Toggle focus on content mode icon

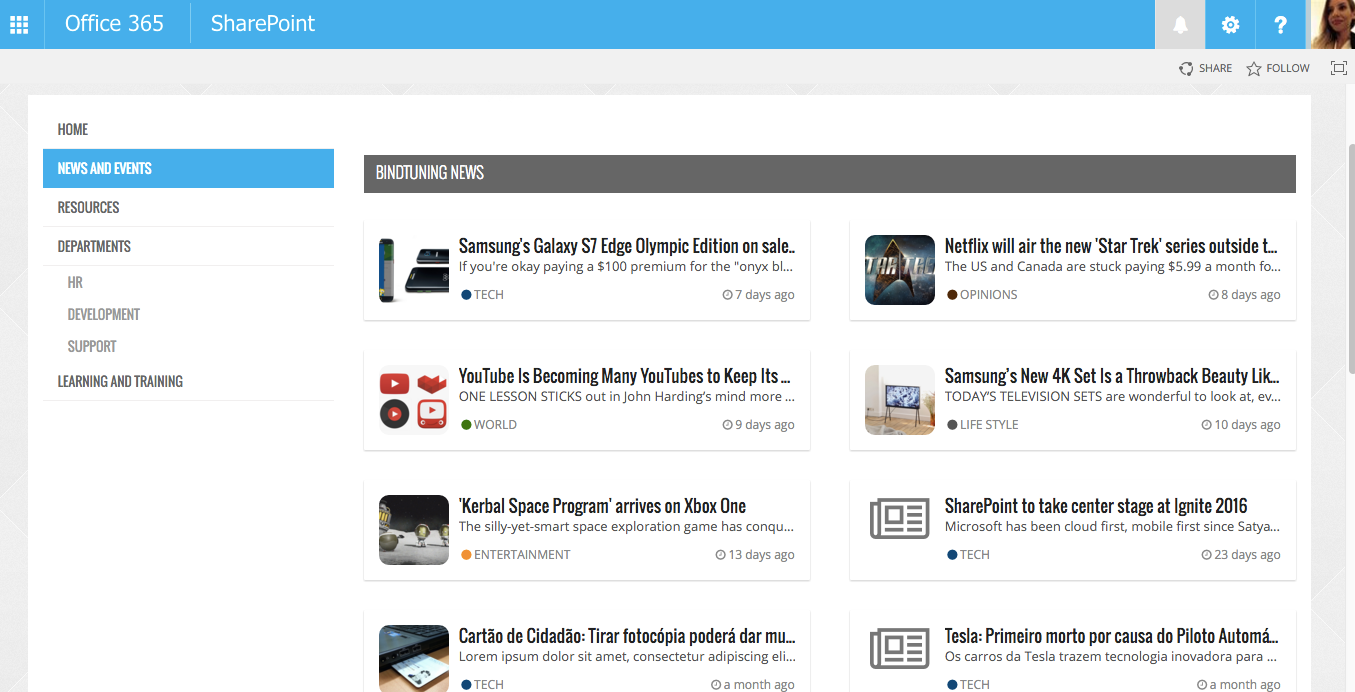pyautogui.click(x=1339, y=68)
